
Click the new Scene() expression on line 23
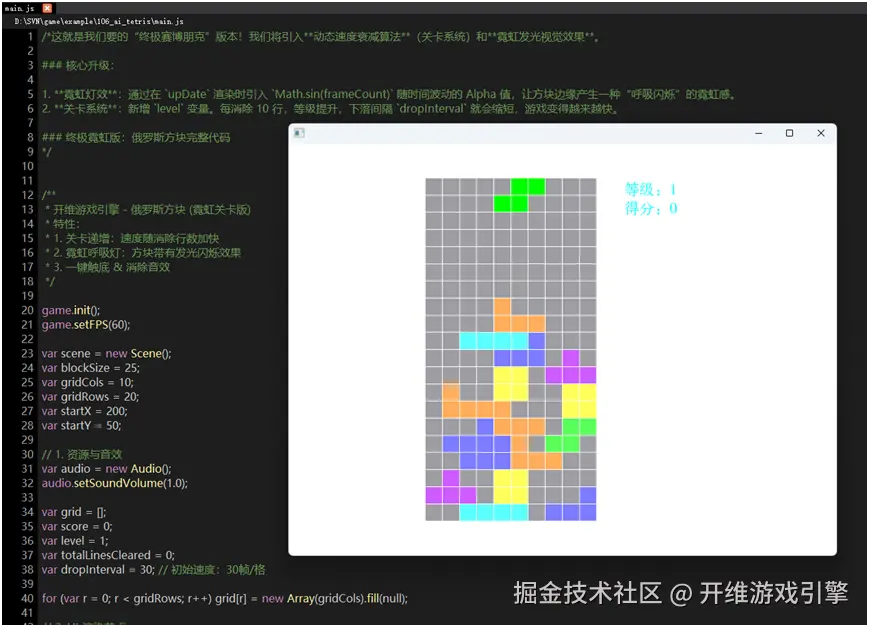(x=142, y=353)
